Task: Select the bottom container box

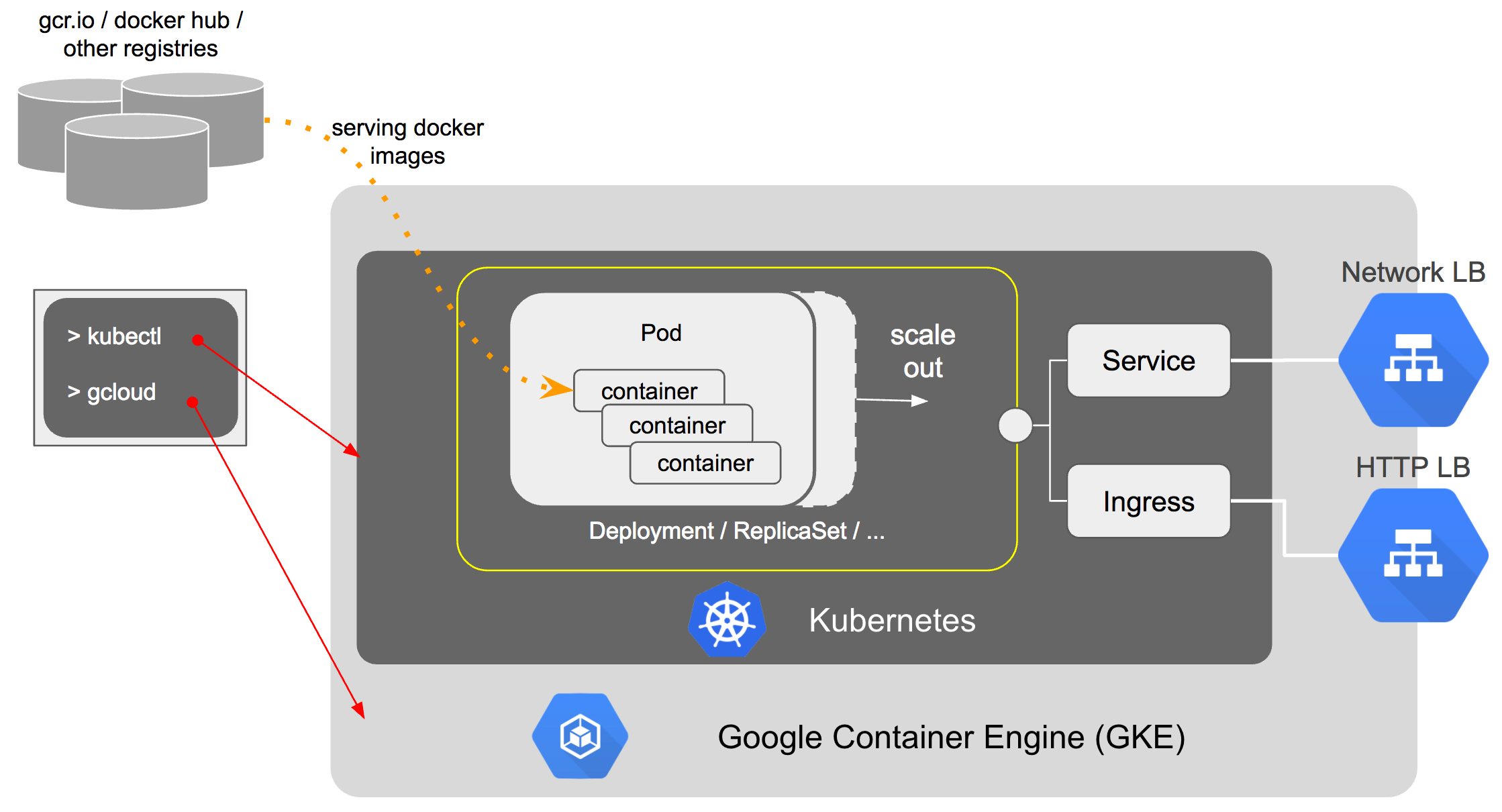Action: 705,463
